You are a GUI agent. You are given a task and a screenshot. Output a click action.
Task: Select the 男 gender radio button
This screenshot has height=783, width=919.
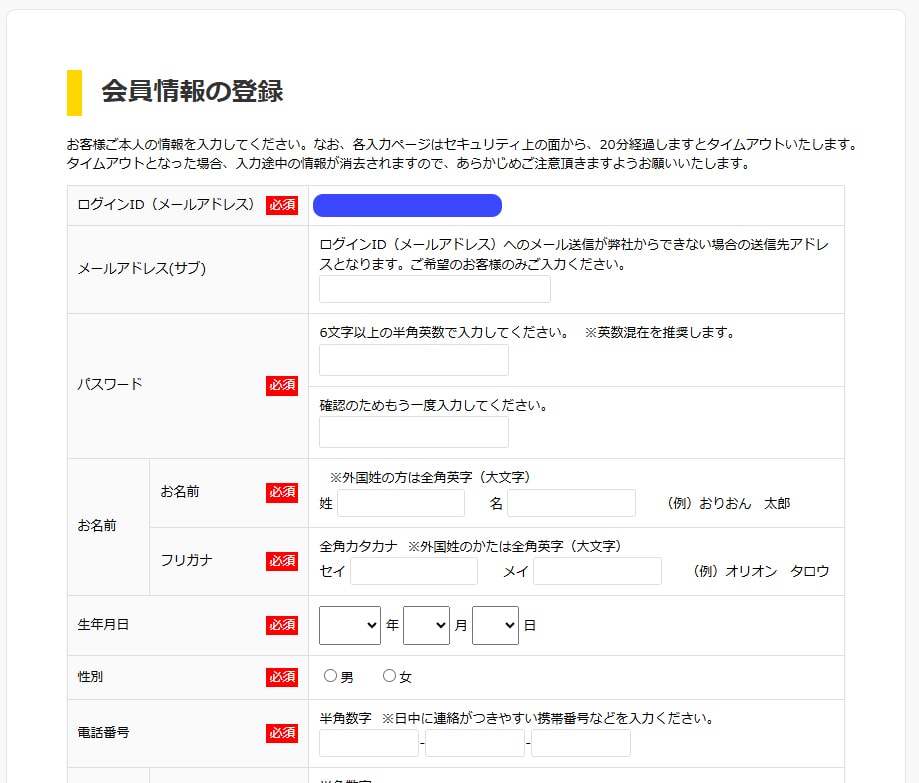[331, 676]
